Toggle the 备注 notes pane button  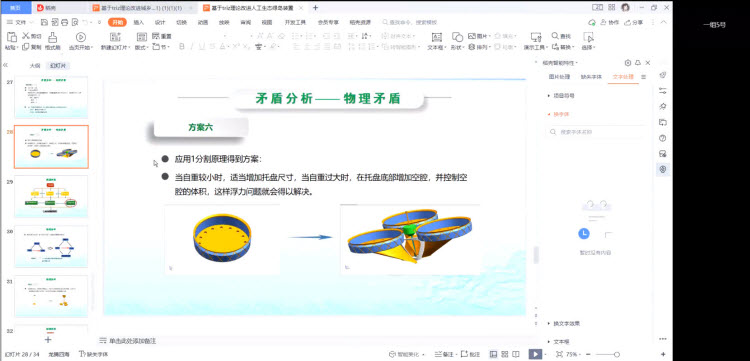[x=444, y=354]
